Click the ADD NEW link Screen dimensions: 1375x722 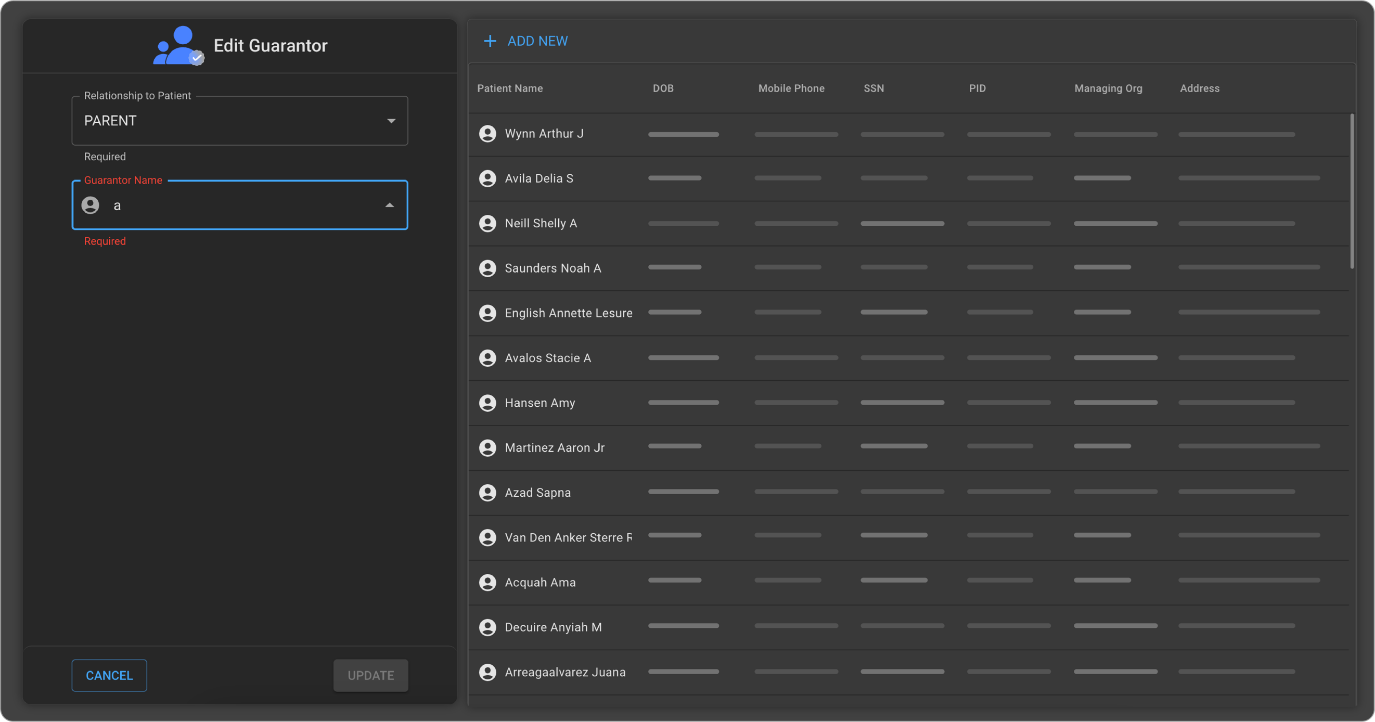[537, 41]
